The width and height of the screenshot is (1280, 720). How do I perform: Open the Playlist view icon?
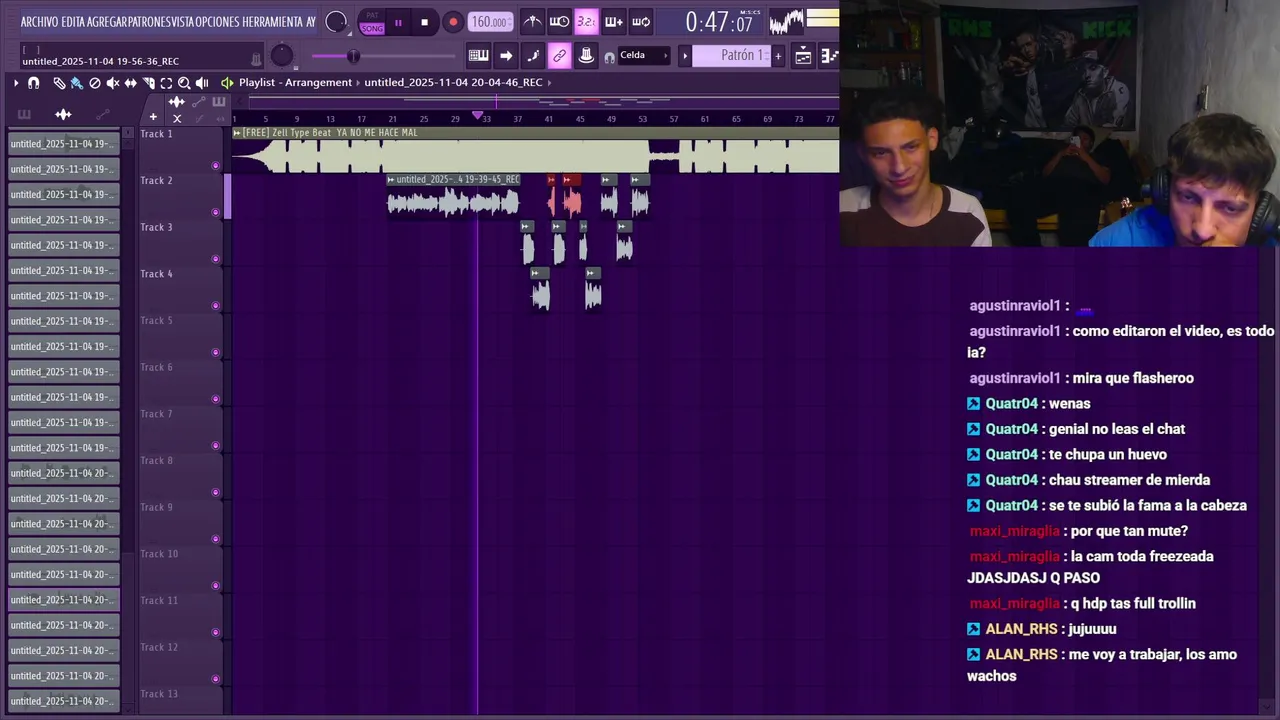(803, 56)
